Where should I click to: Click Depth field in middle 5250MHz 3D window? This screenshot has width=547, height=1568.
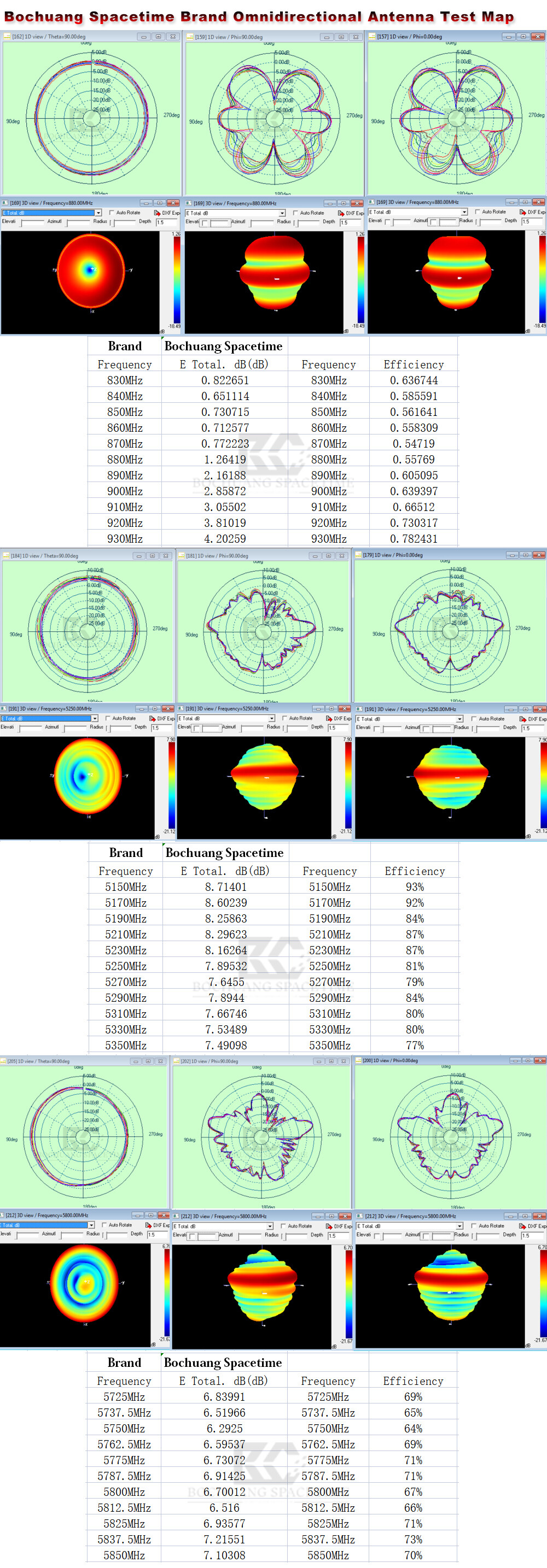pos(339,727)
